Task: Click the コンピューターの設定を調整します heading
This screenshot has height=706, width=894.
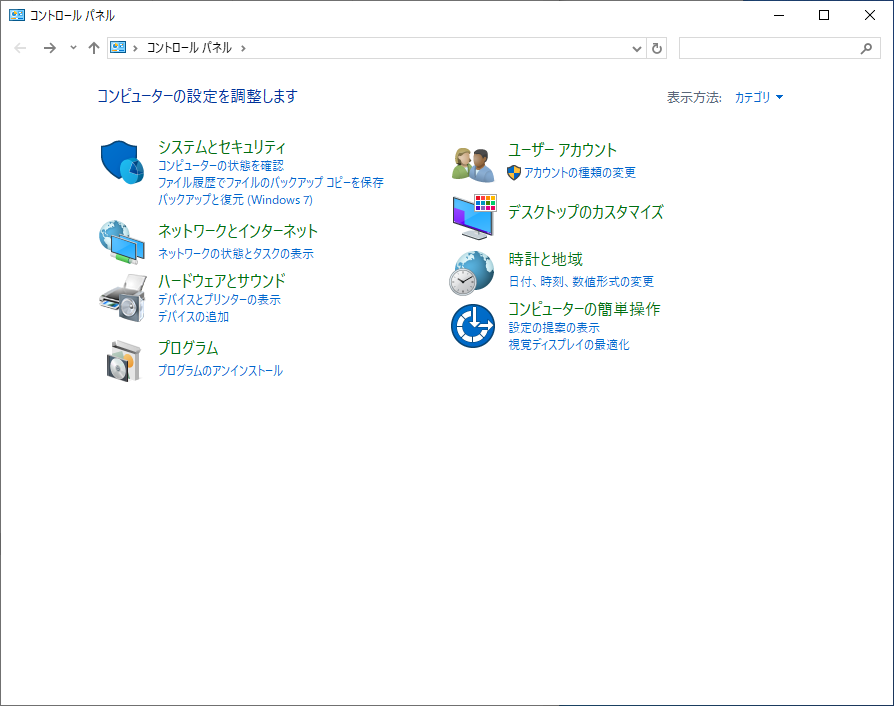Action: click(x=197, y=96)
